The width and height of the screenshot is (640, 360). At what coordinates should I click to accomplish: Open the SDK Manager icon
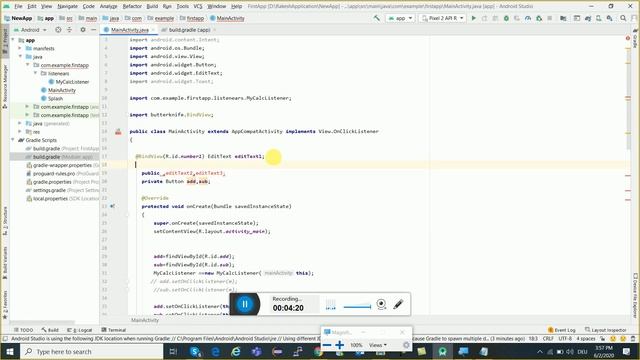[x=609, y=18]
